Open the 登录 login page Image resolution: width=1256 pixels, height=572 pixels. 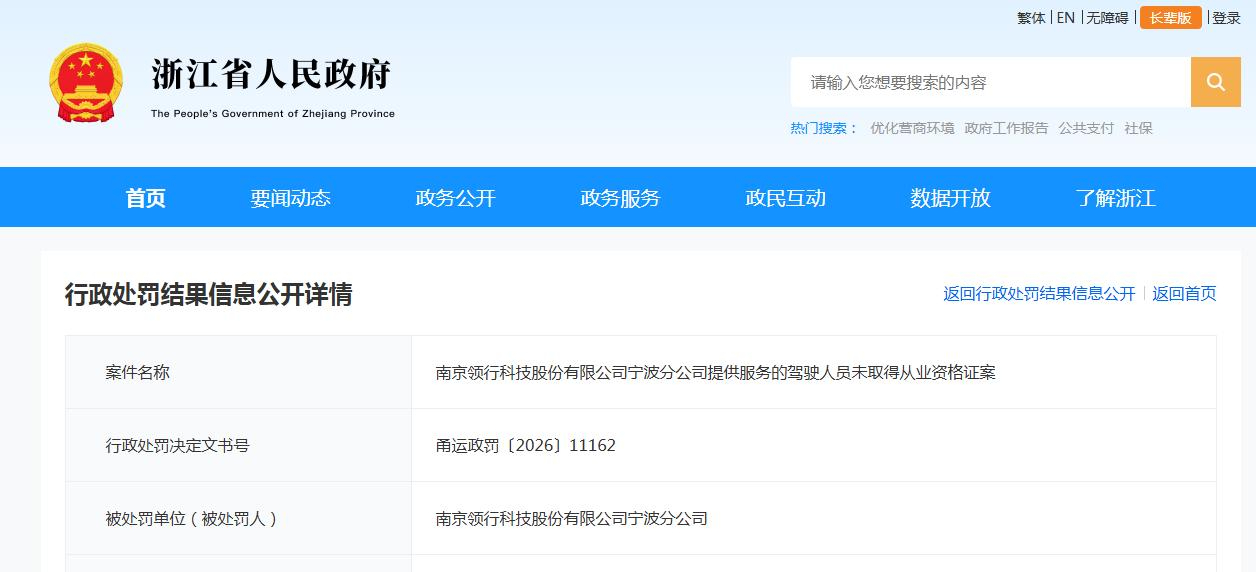[x=1226, y=18]
